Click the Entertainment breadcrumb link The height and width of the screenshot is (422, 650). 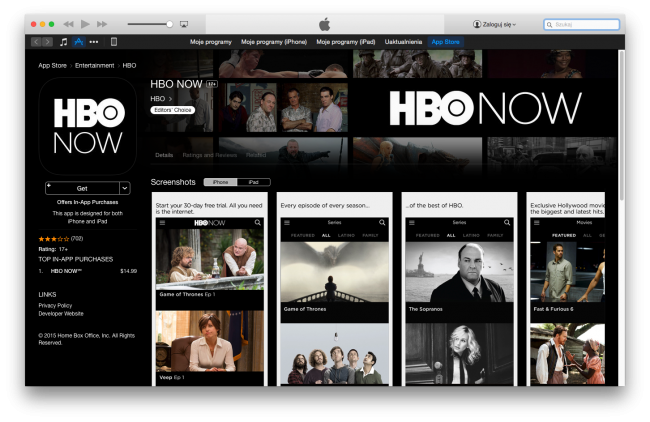pyautogui.click(x=95, y=65)
